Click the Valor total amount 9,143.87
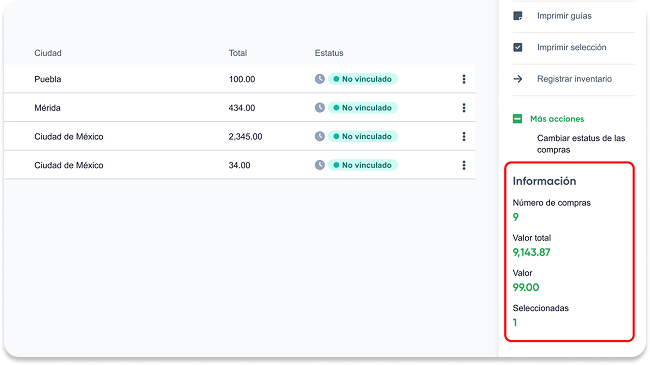This screenshot has width=650, height=365. pos(531,252)
